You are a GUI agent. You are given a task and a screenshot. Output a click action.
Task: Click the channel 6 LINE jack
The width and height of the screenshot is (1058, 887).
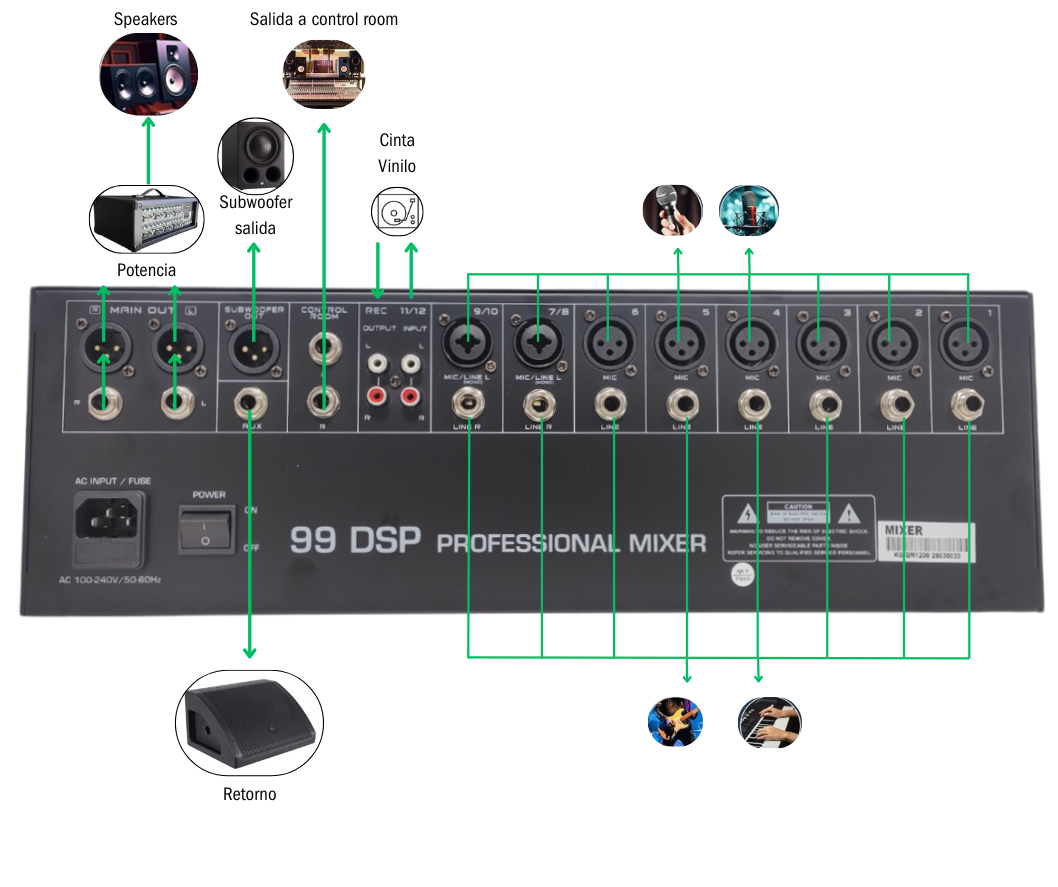tap(611, 405)
